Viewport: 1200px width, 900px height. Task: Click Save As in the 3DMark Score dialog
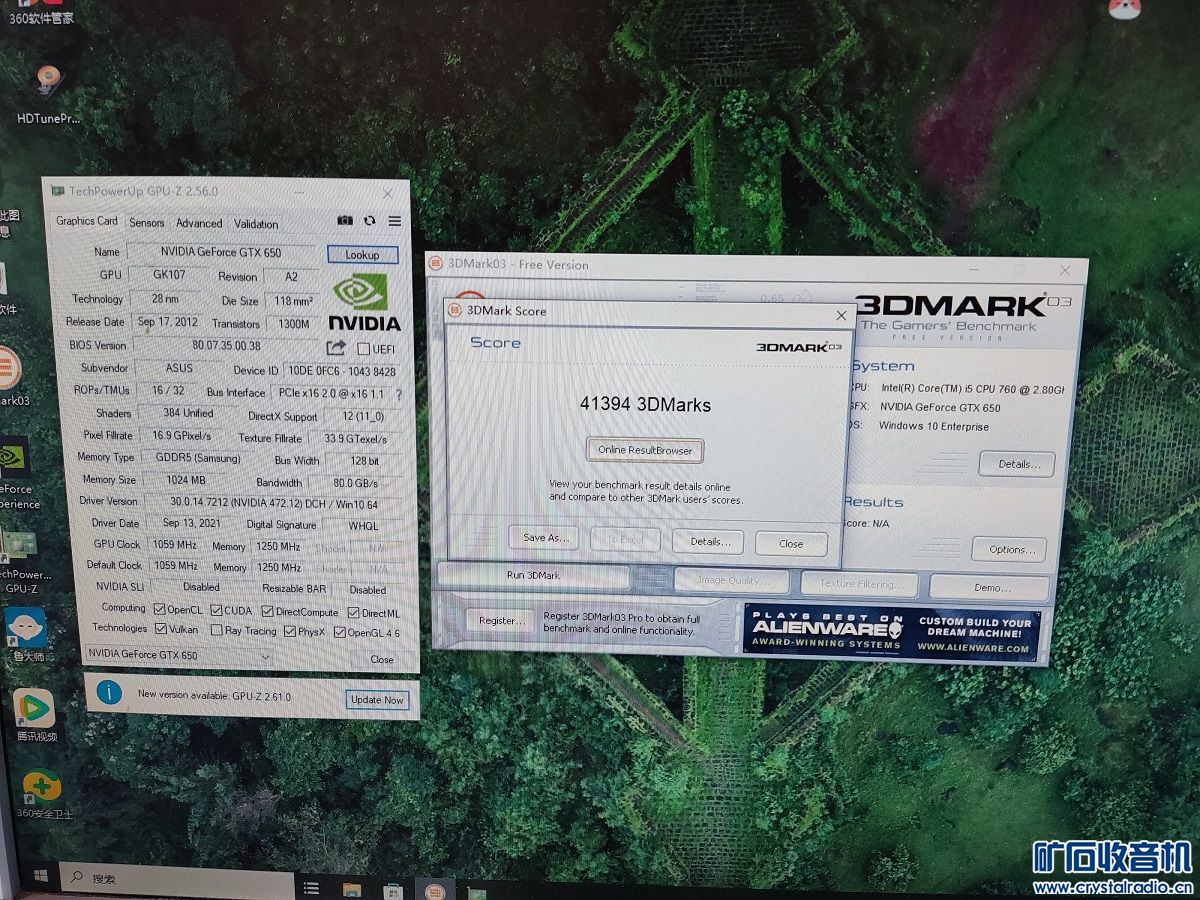pos(545,537)
